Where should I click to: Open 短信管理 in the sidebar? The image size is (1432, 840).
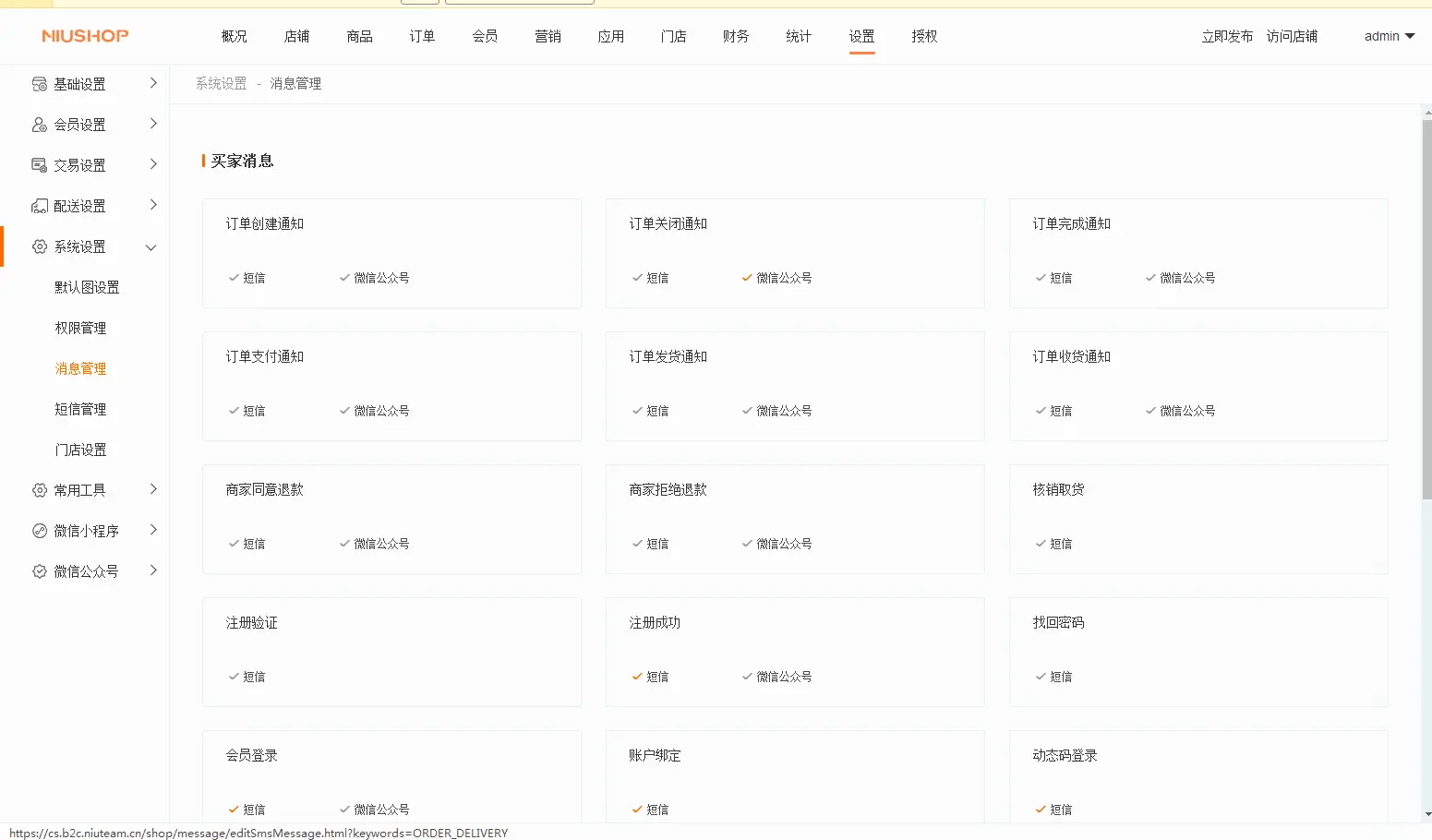pos(80,409)
